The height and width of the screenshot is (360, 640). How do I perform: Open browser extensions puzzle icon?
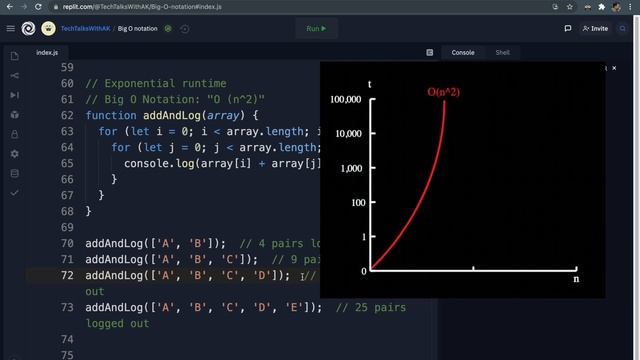point(602,7)
